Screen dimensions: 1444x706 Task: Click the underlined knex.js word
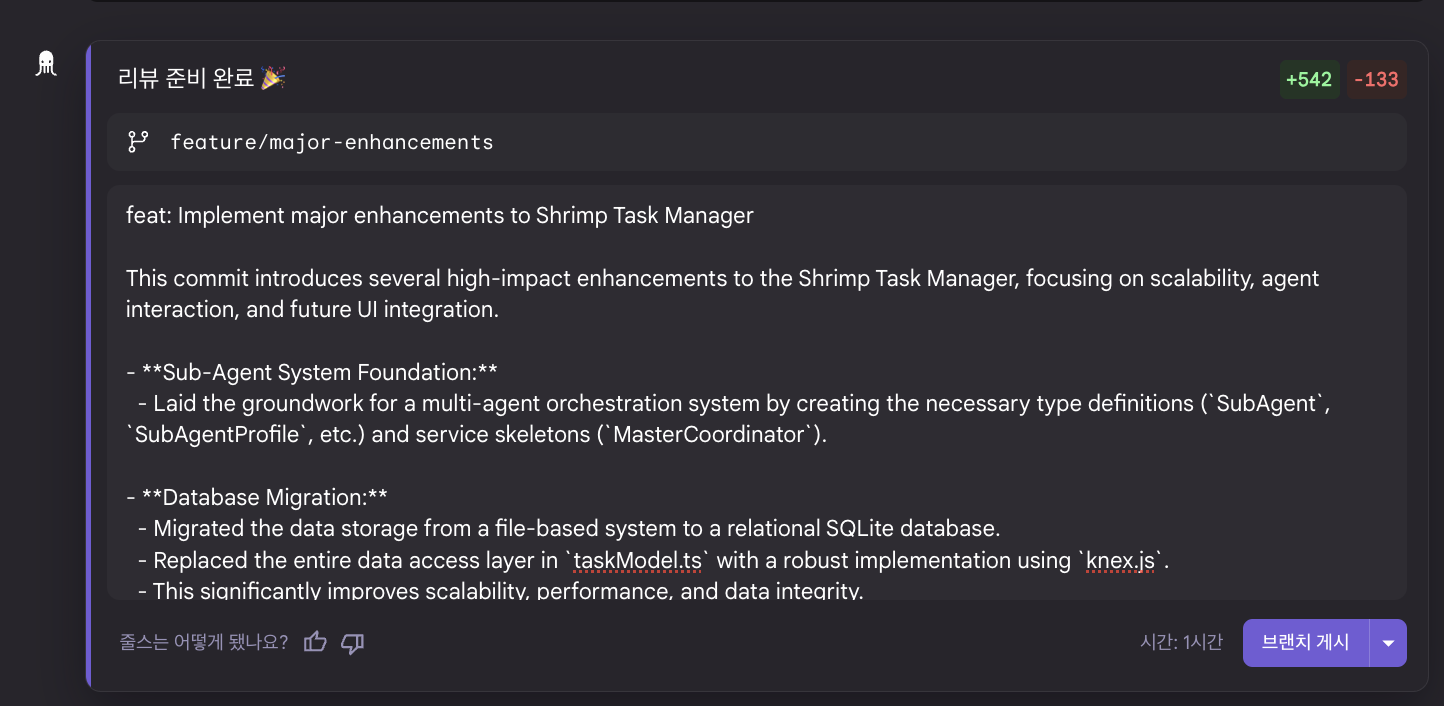click(1121, 560)
